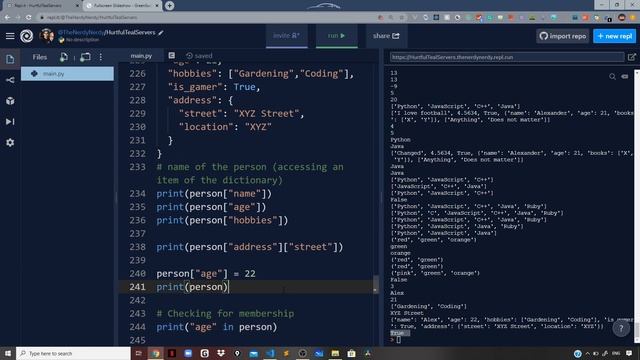Open the hamburger sidebar menu
The width and height of the screenshot is (640, 360).
[10, 36]
